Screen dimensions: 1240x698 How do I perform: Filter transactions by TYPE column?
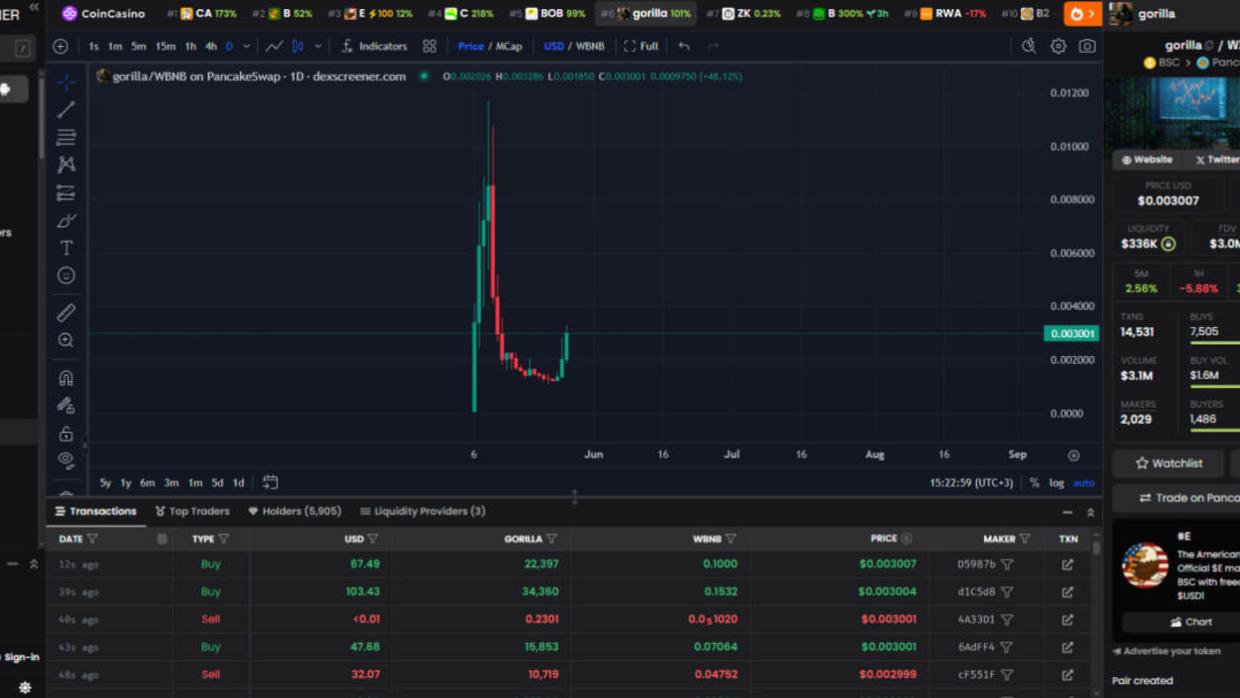(x=223, y=539)
